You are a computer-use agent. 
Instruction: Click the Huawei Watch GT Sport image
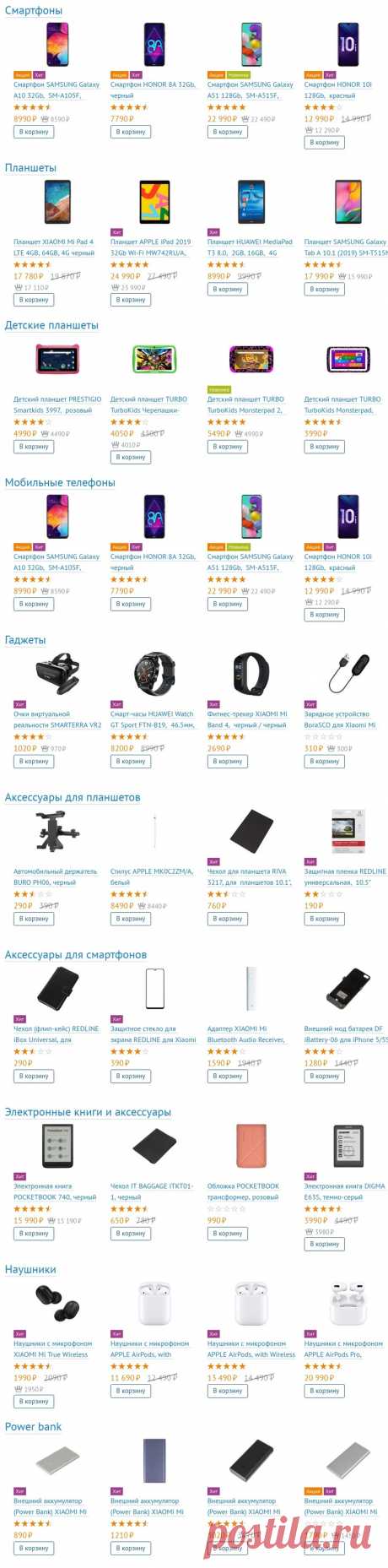pyautogui.click(x=154, y=674)
